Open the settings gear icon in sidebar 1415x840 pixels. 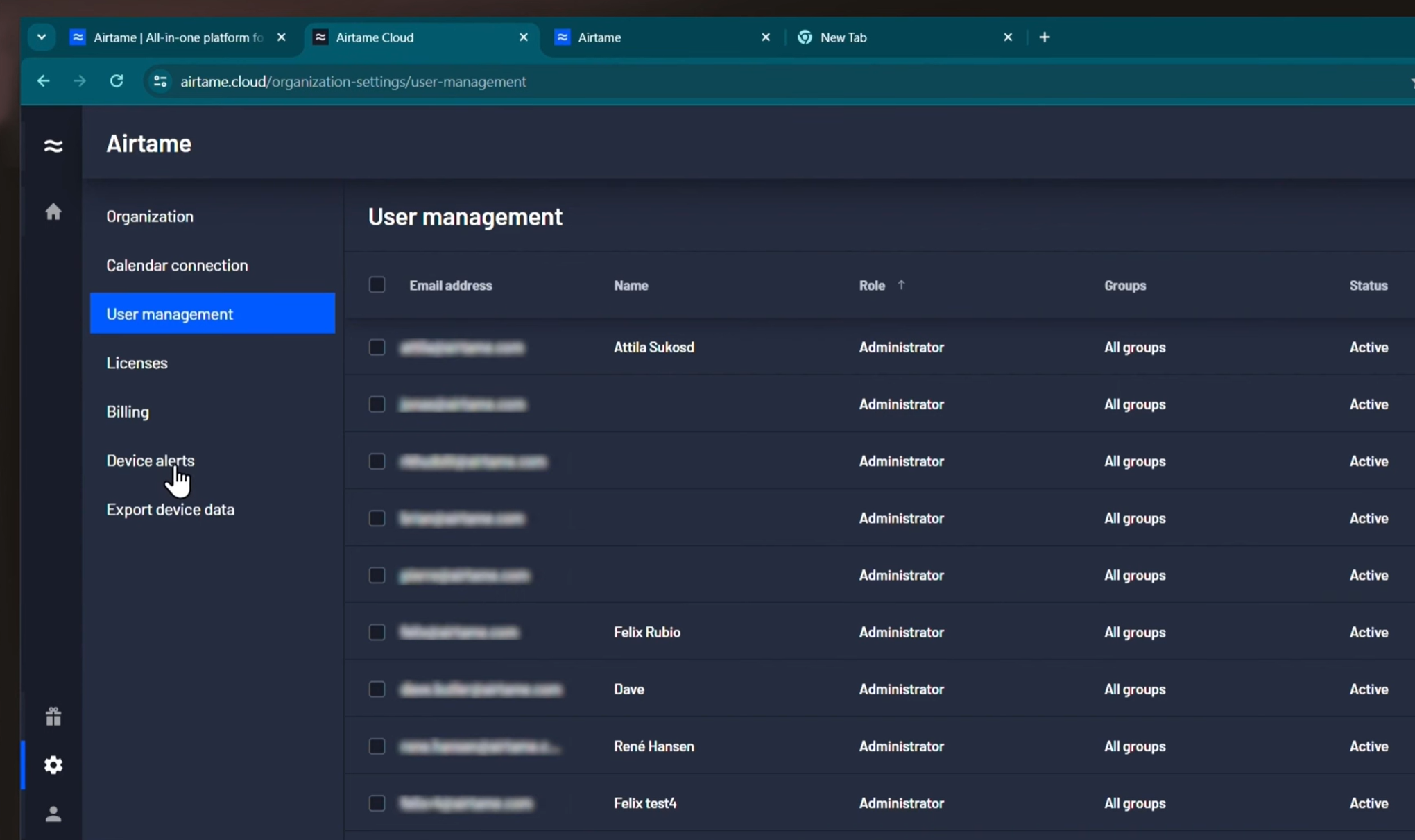point(53,764)
